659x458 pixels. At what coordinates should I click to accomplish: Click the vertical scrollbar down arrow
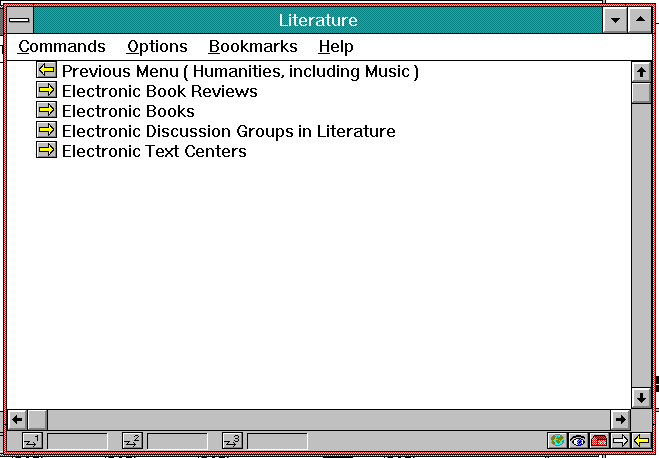641,397
